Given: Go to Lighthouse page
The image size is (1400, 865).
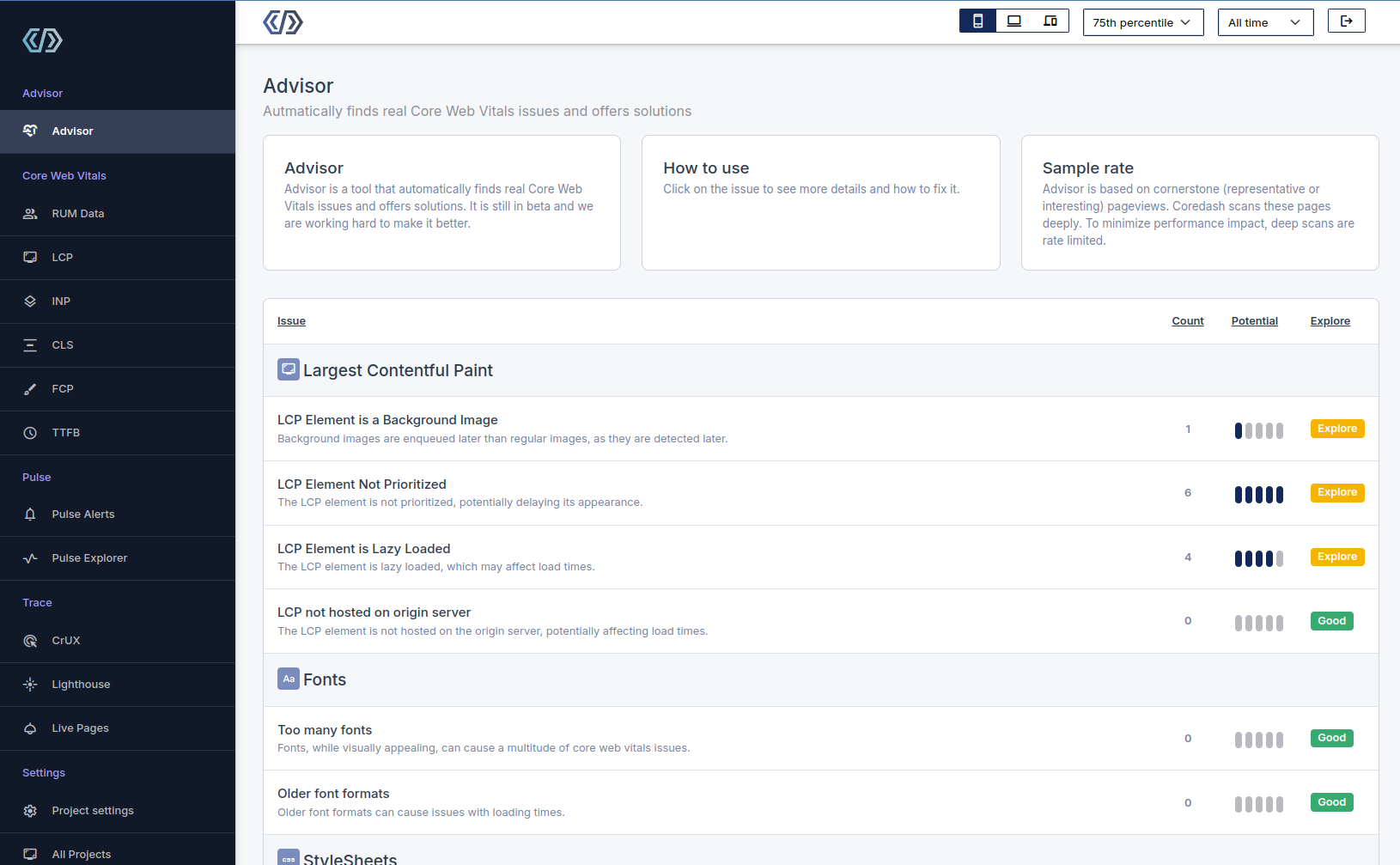Looking at the screenshot, I should coord(81,685).
